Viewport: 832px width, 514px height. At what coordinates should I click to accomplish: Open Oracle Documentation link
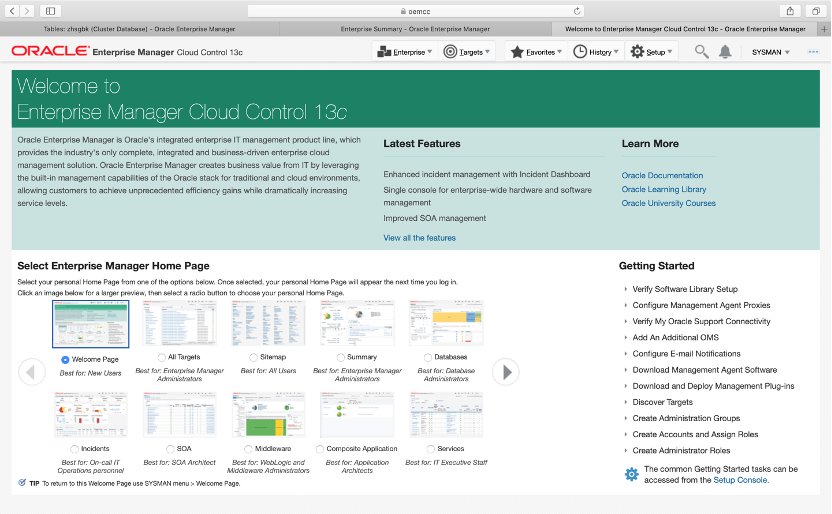tap(662, 176)
